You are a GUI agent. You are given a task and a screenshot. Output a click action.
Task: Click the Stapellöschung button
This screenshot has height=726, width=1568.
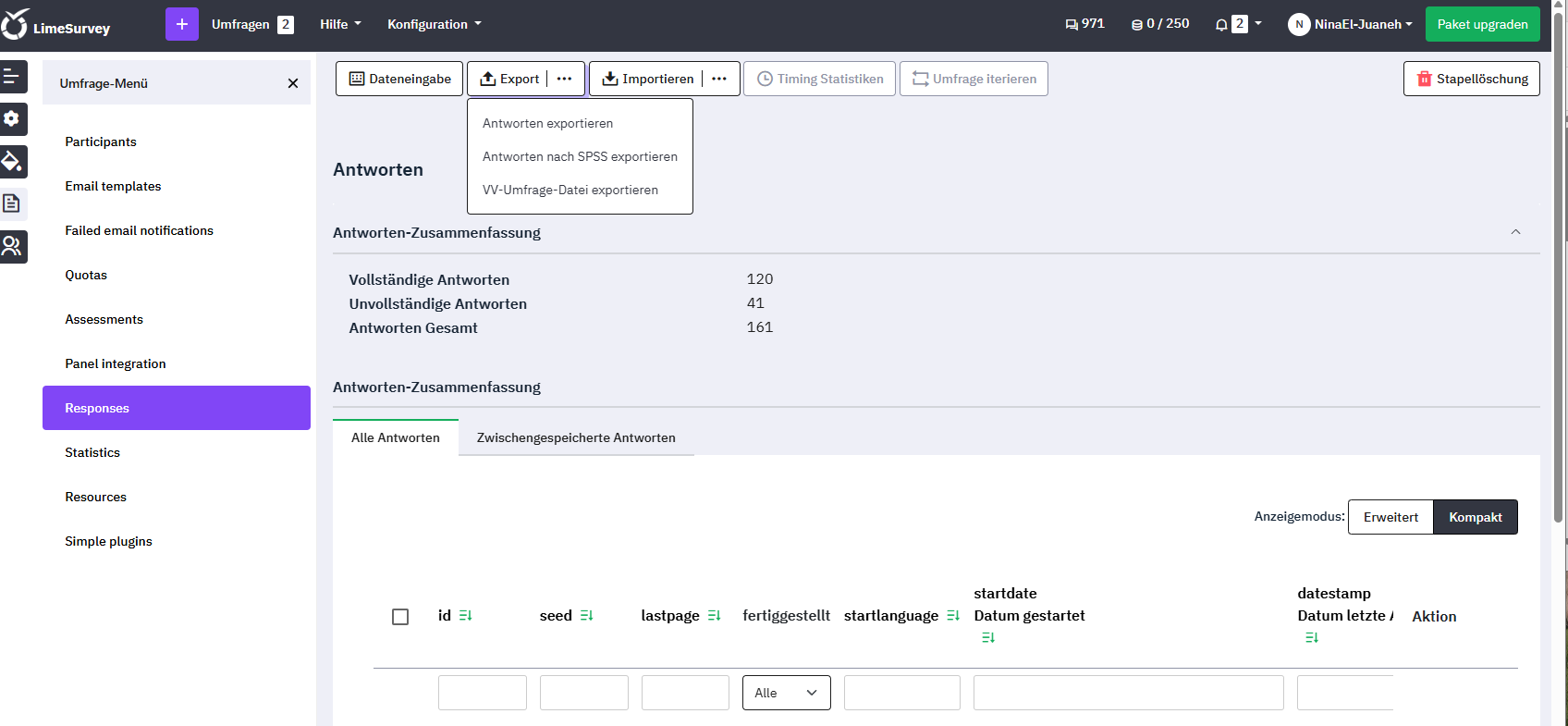1471,79
